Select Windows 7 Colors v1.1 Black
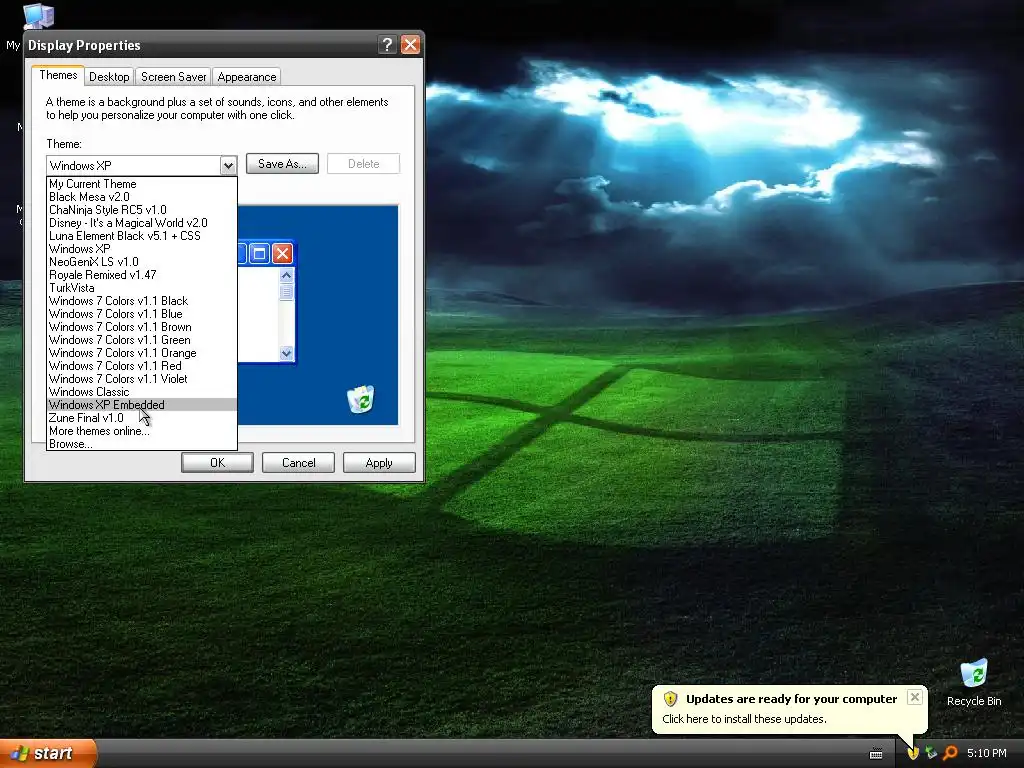Viewport: 1024px width, 768px height. (142, 301)
